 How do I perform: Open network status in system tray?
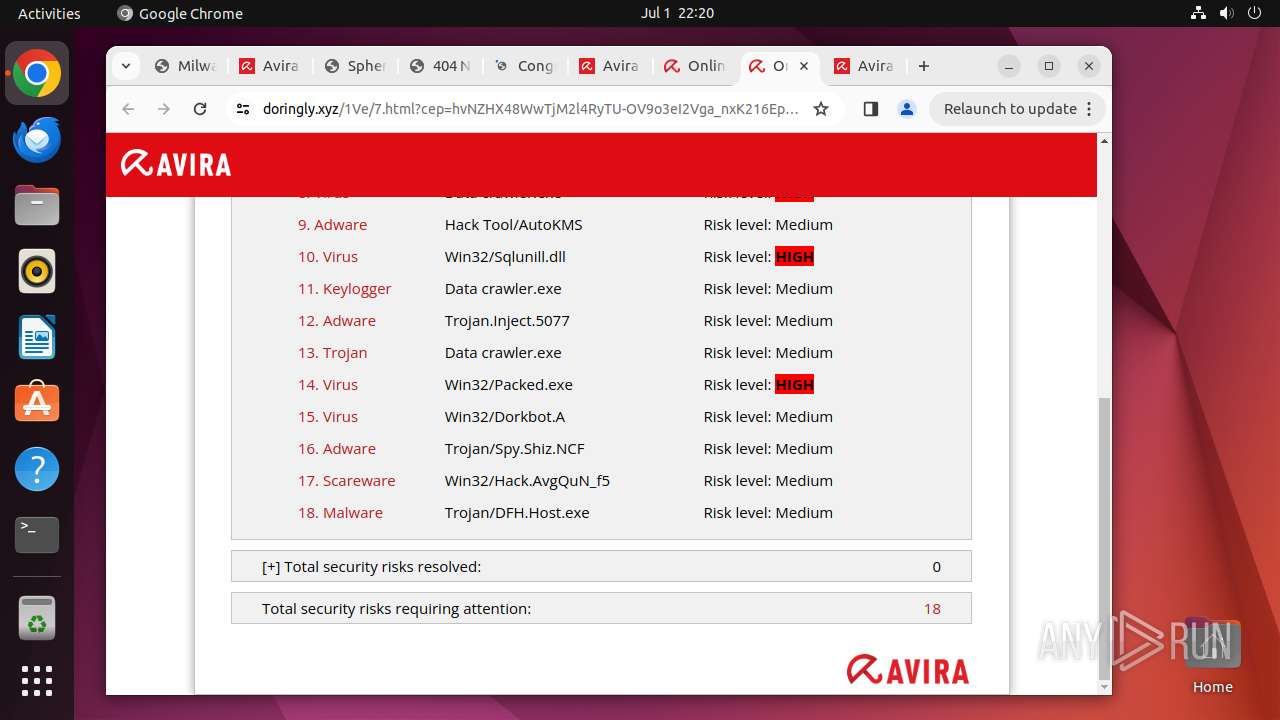(1198, 13)
